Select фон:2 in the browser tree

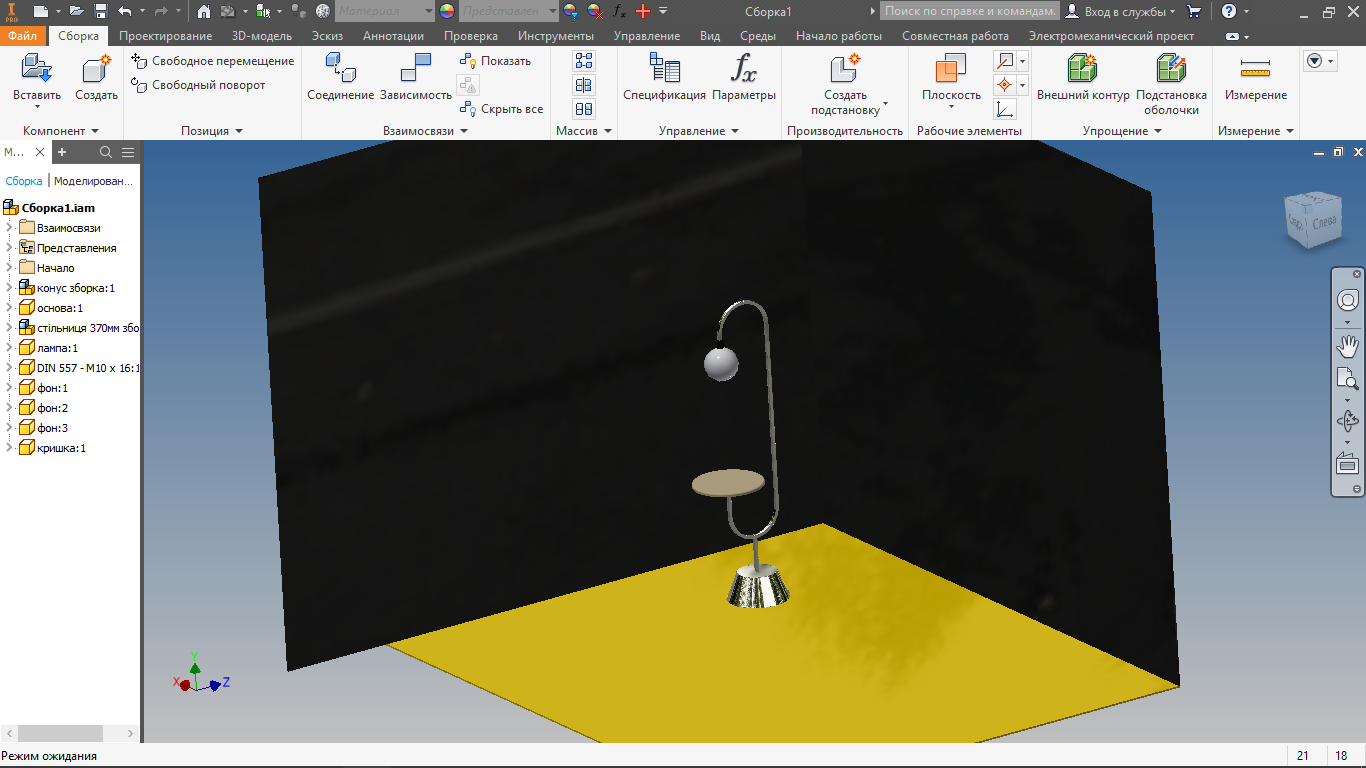pyautogui.click(x=52, y=408)
